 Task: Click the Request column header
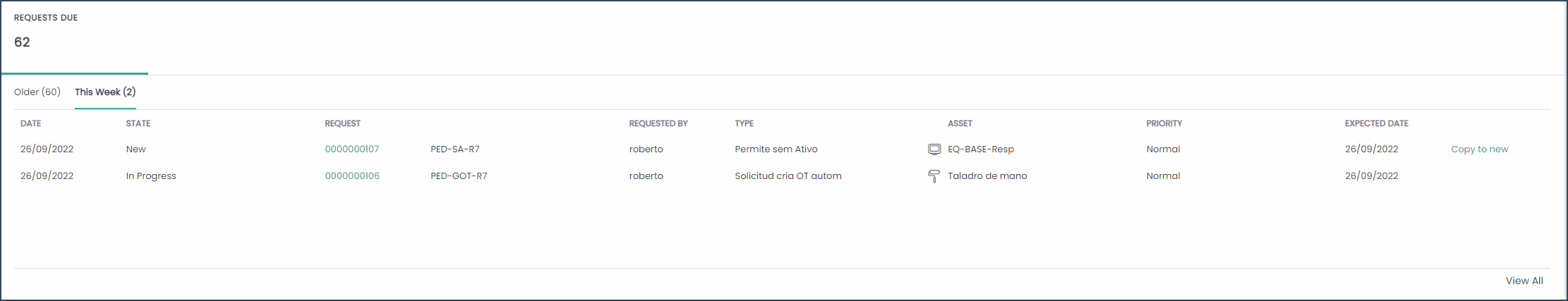[343, 123]
